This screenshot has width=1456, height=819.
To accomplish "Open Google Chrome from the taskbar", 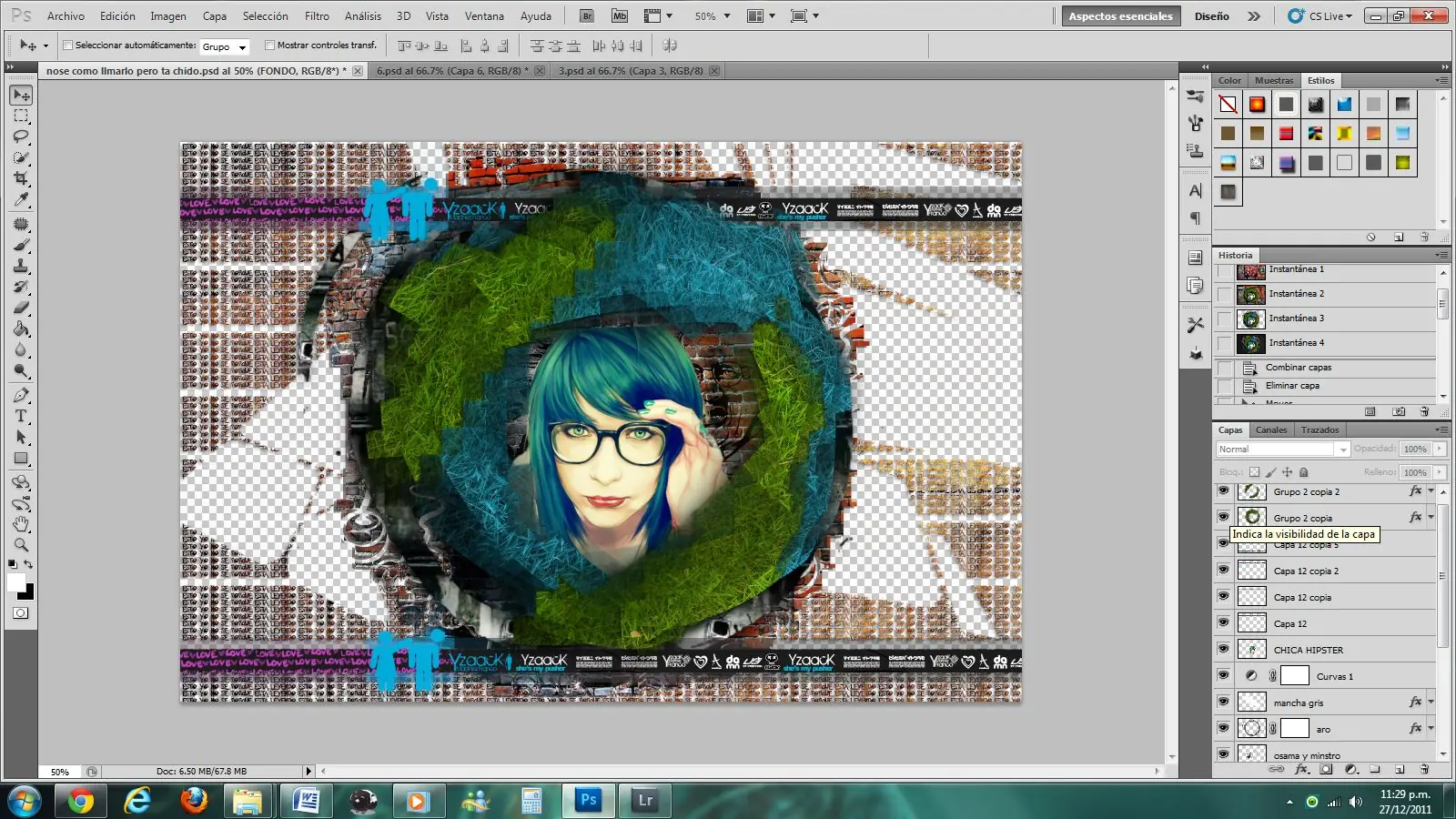I will (81, 801).
